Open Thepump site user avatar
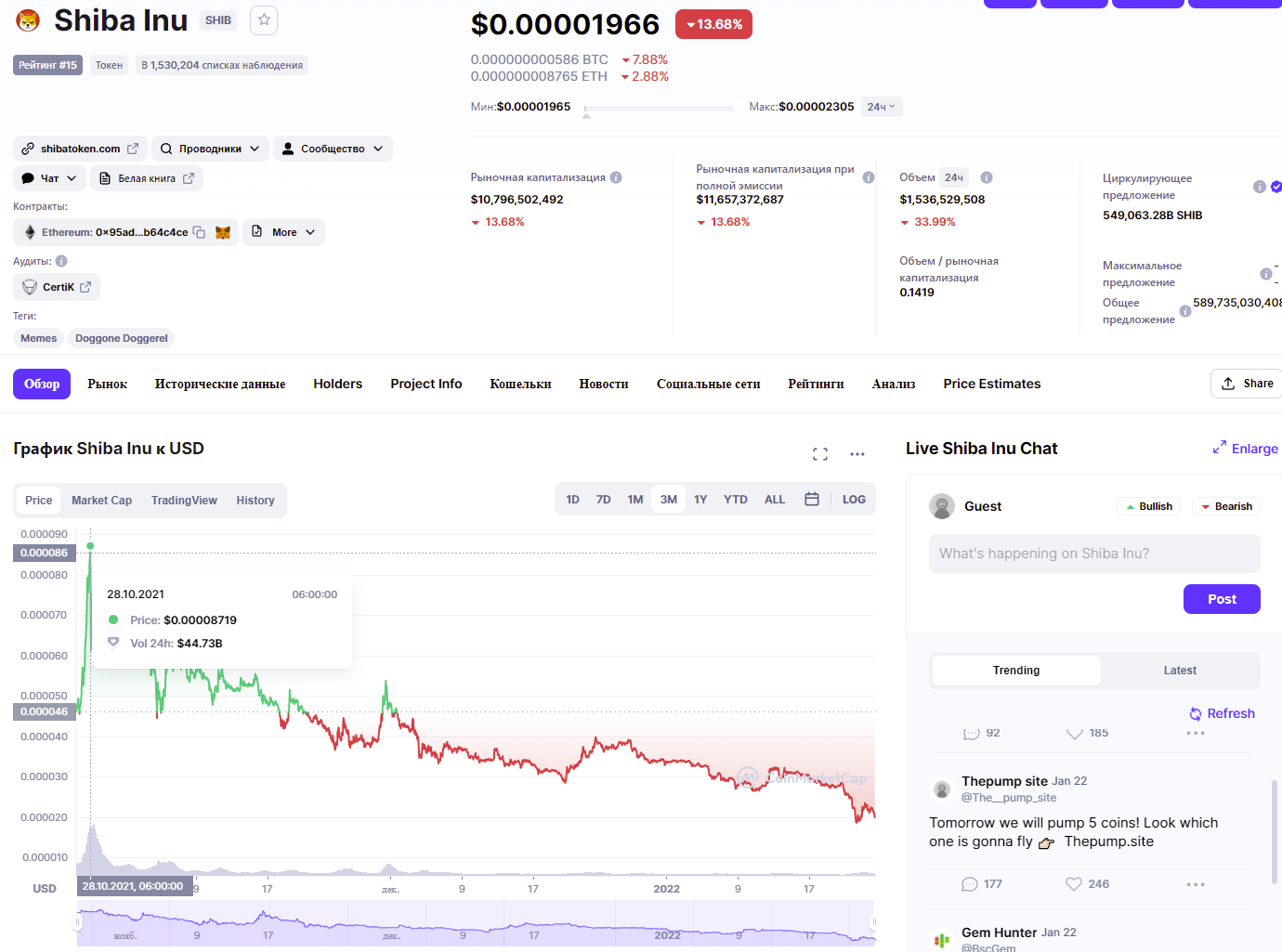Screen dimensions: 1282x952 click(x=942, y=789)
